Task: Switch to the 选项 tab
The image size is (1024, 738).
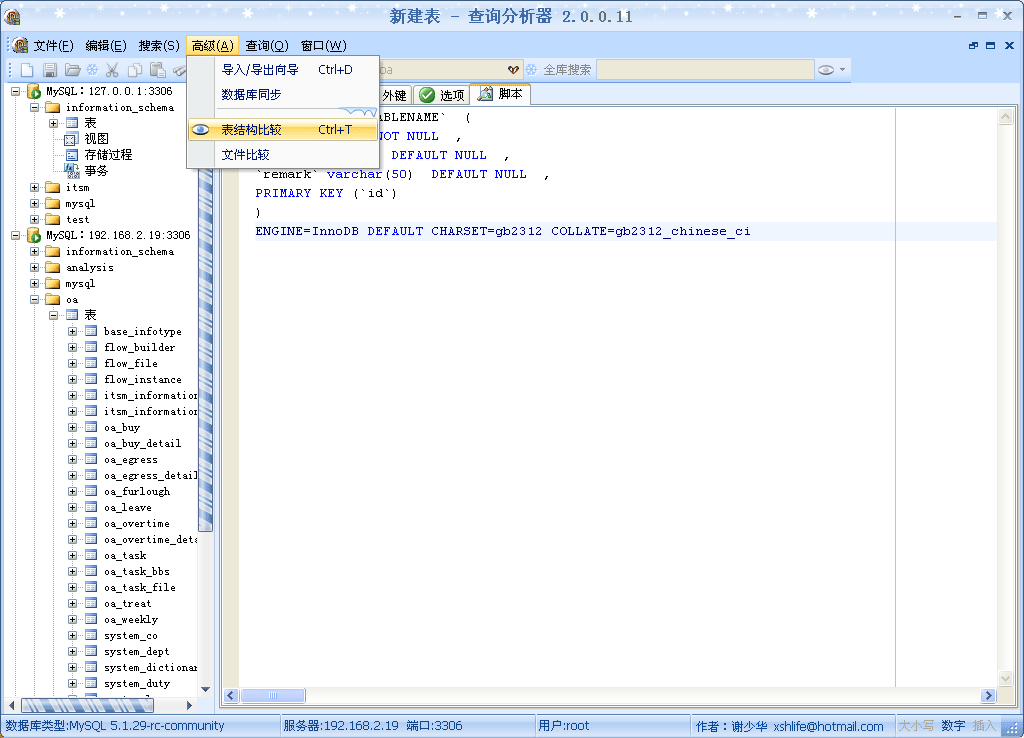Action: 443,95
